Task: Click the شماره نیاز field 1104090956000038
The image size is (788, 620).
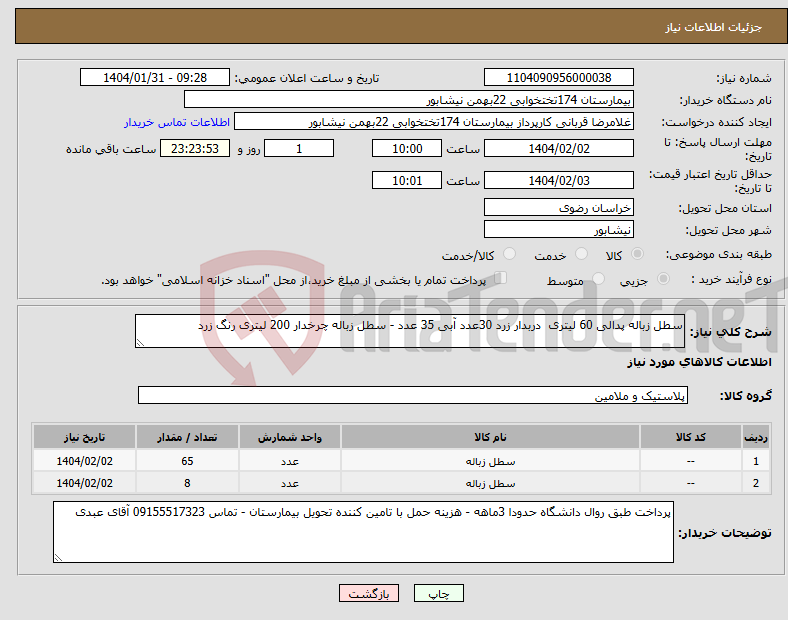Action: click(558, 78)
